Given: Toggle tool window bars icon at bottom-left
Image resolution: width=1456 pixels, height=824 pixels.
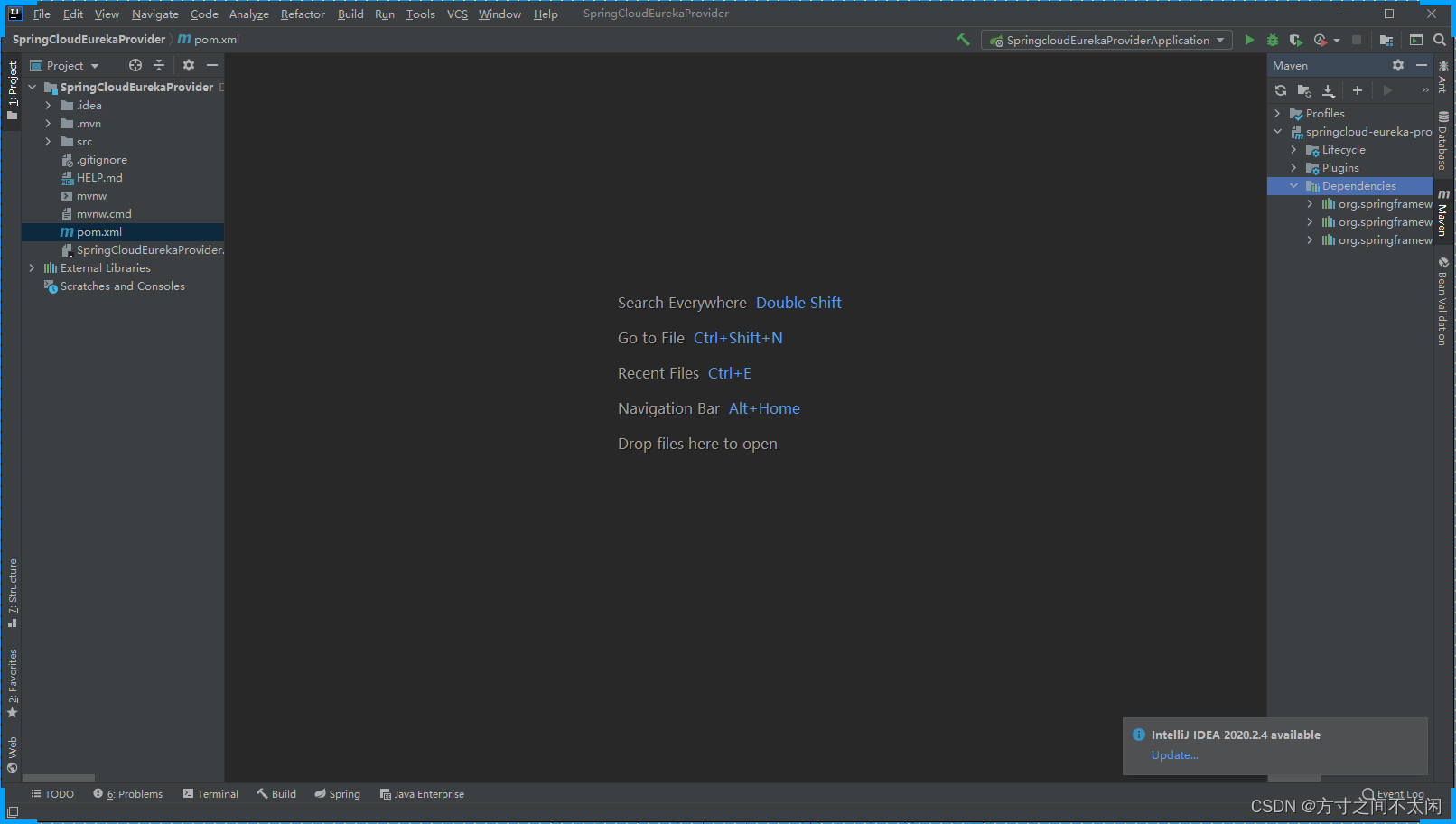Looking at the screenshot, I should point(13,812).
